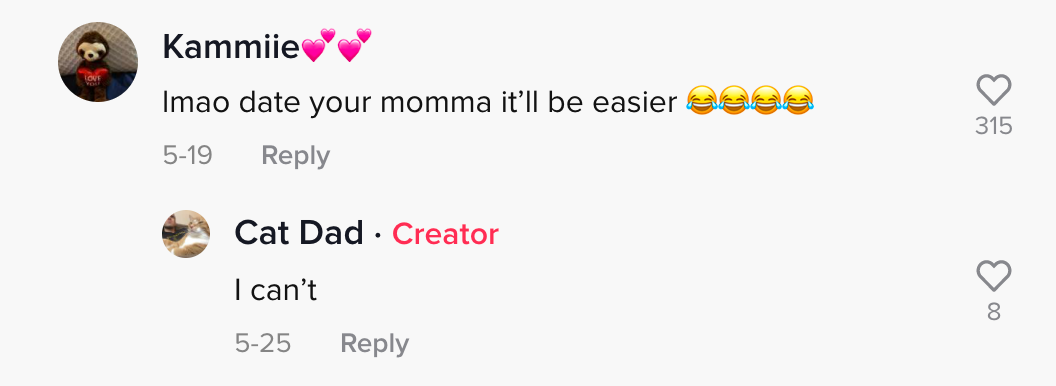Open Kammiie's profile picture with the plush toy
1056x386 pixels.
pyautogui.click(x=98, y=62)
